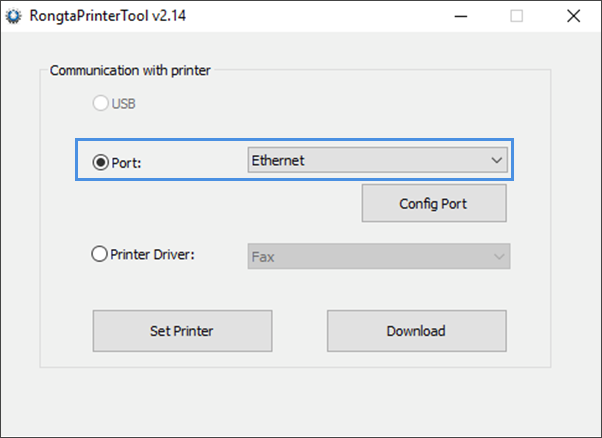Click the Download button
Image resolution: width=602 pixels, height=438 pixels.
click(417, 331)
